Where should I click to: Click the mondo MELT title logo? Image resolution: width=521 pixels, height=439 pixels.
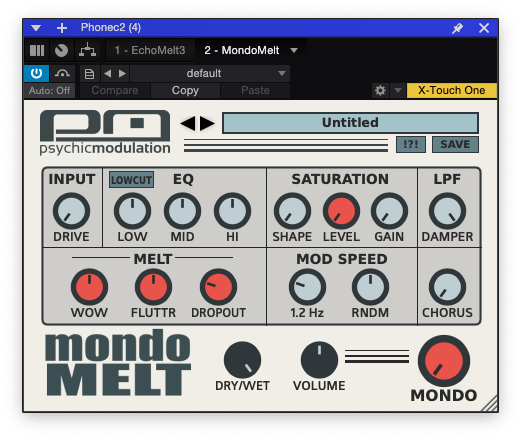[x=118, y=363]
